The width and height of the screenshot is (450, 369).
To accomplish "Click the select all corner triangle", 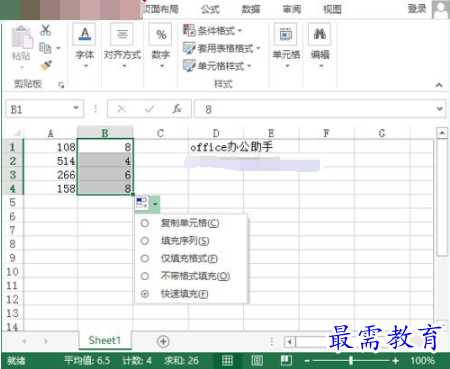I will pyautogui.click(x=17, y=133).
